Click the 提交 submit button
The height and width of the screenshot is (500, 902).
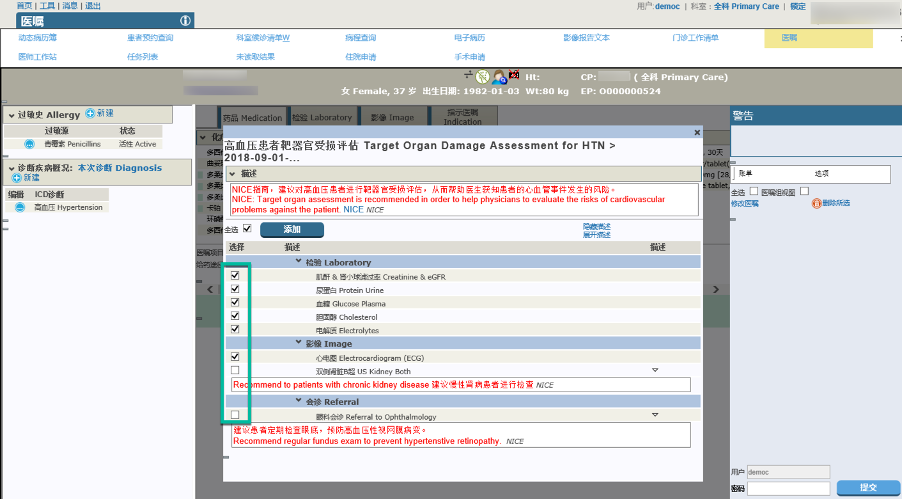[868, 487]
